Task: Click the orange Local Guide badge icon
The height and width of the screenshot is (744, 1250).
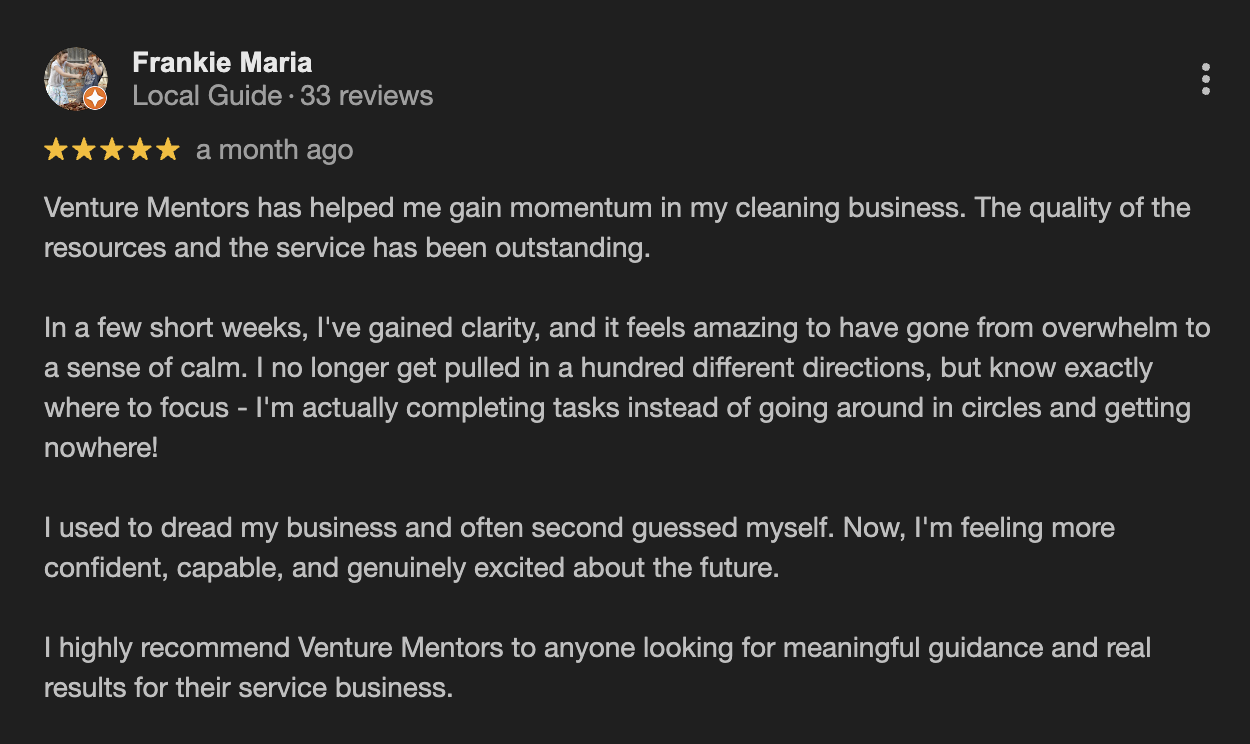Action: click(95, 98)
